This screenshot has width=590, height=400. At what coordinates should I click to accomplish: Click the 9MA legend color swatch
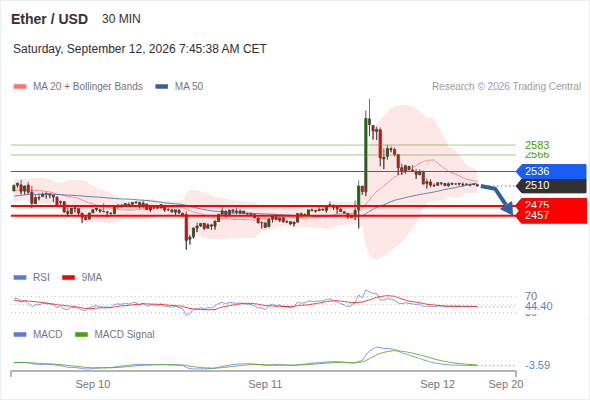(x=68, y=278)
